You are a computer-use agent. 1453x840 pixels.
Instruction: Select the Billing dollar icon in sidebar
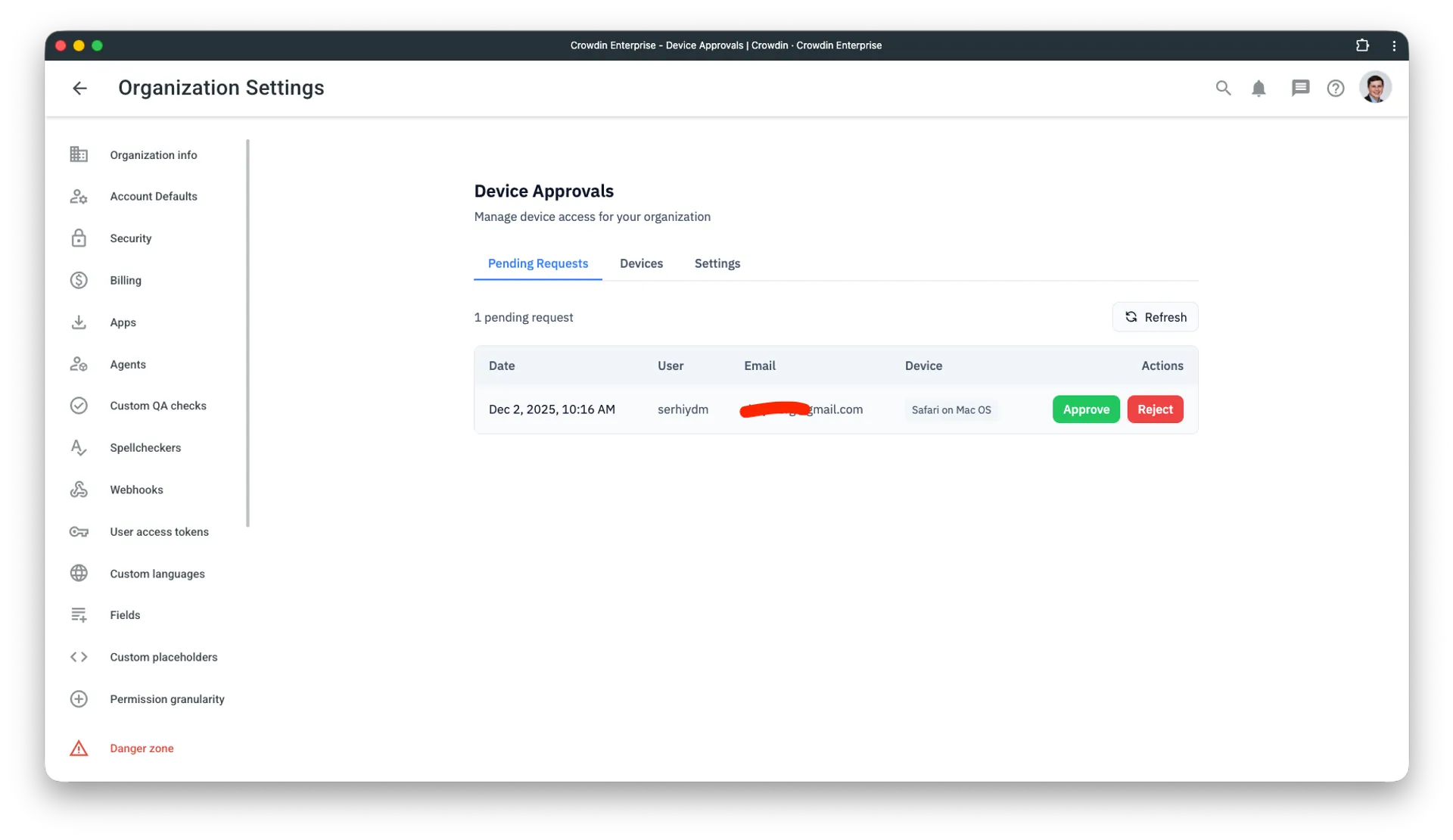click(79, 280)
